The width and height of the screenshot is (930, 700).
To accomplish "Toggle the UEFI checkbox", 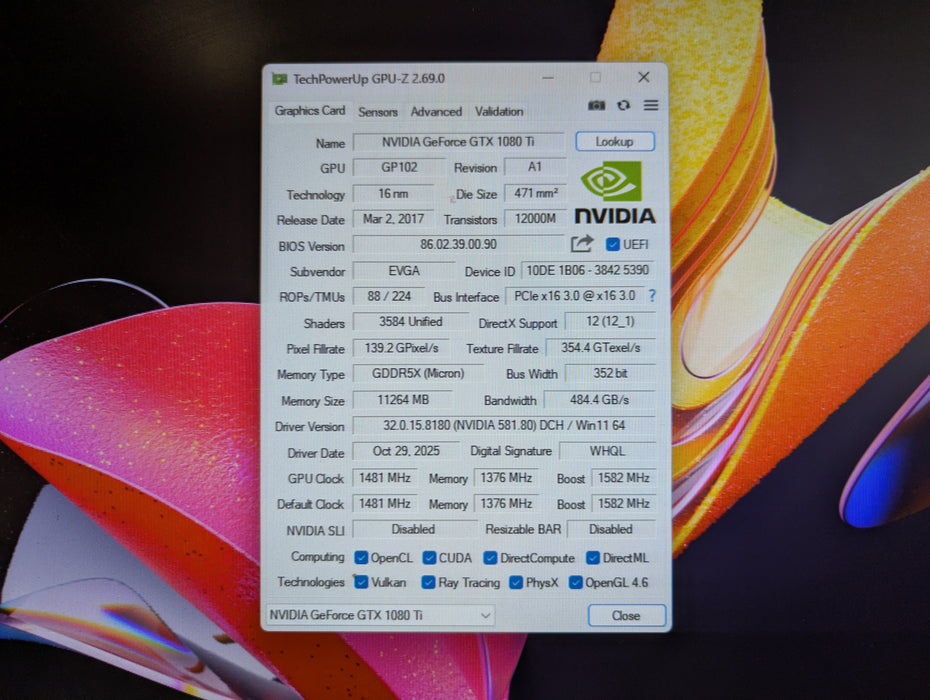I will pyautogui.click(x=613, y=244).
